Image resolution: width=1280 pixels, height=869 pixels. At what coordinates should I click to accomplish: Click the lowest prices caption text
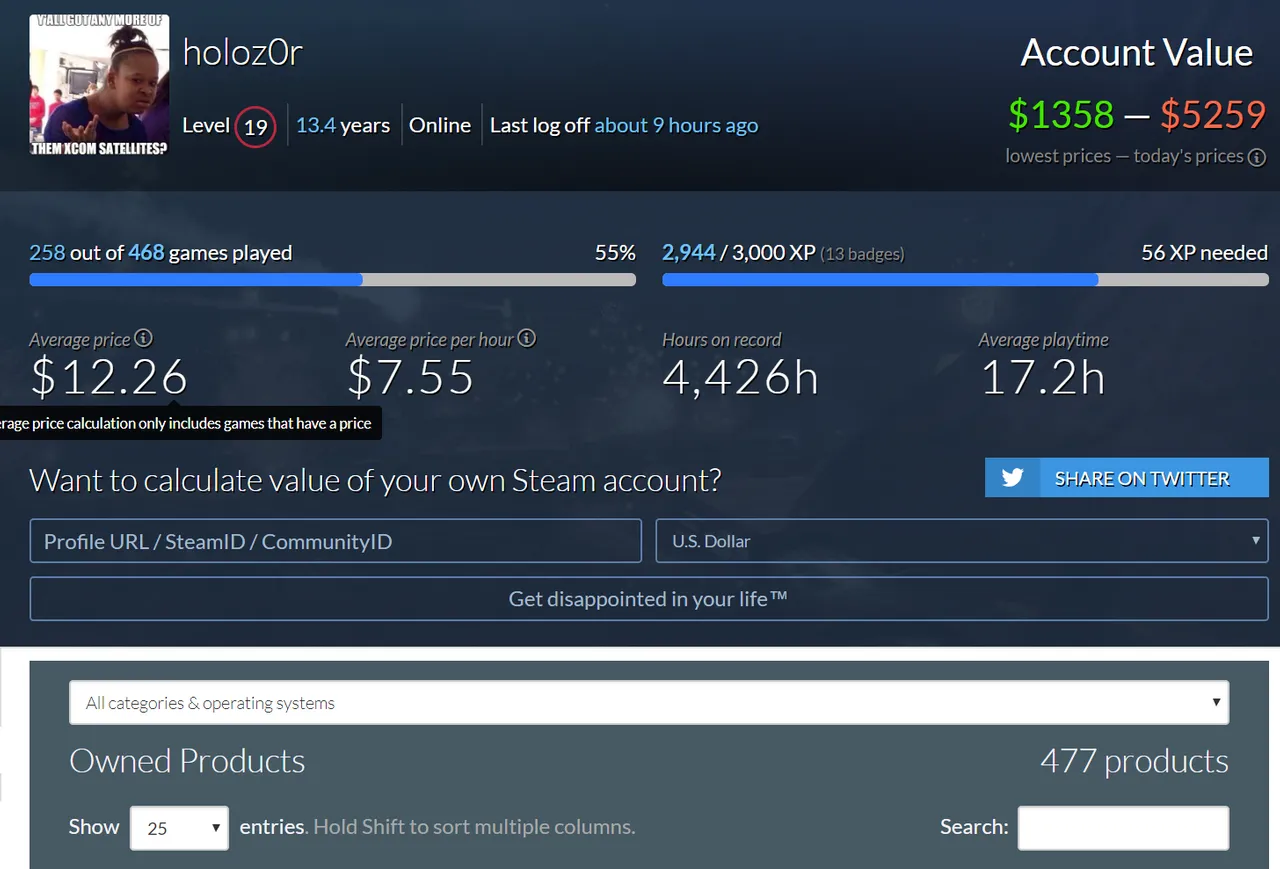pos(1058,156)
